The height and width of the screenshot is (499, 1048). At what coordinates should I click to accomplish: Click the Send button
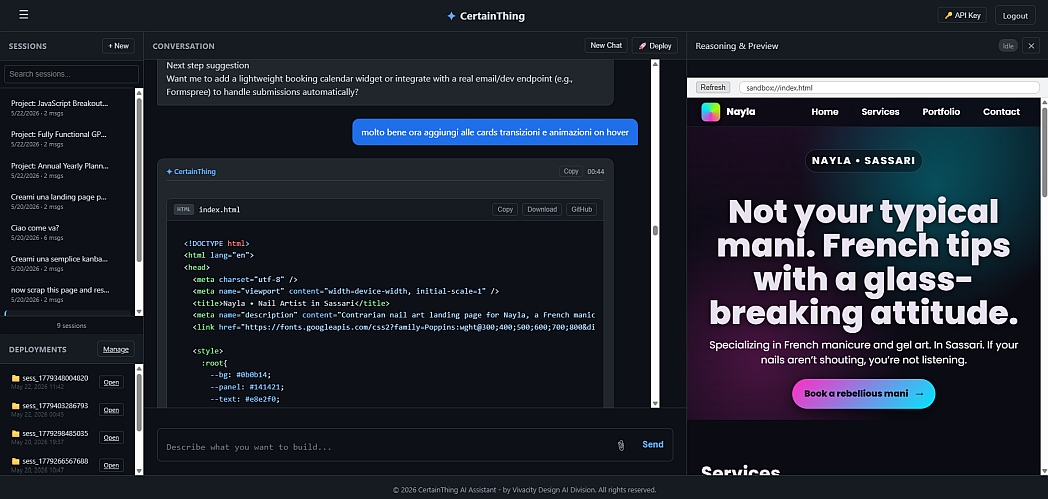(x=653, y=444)
